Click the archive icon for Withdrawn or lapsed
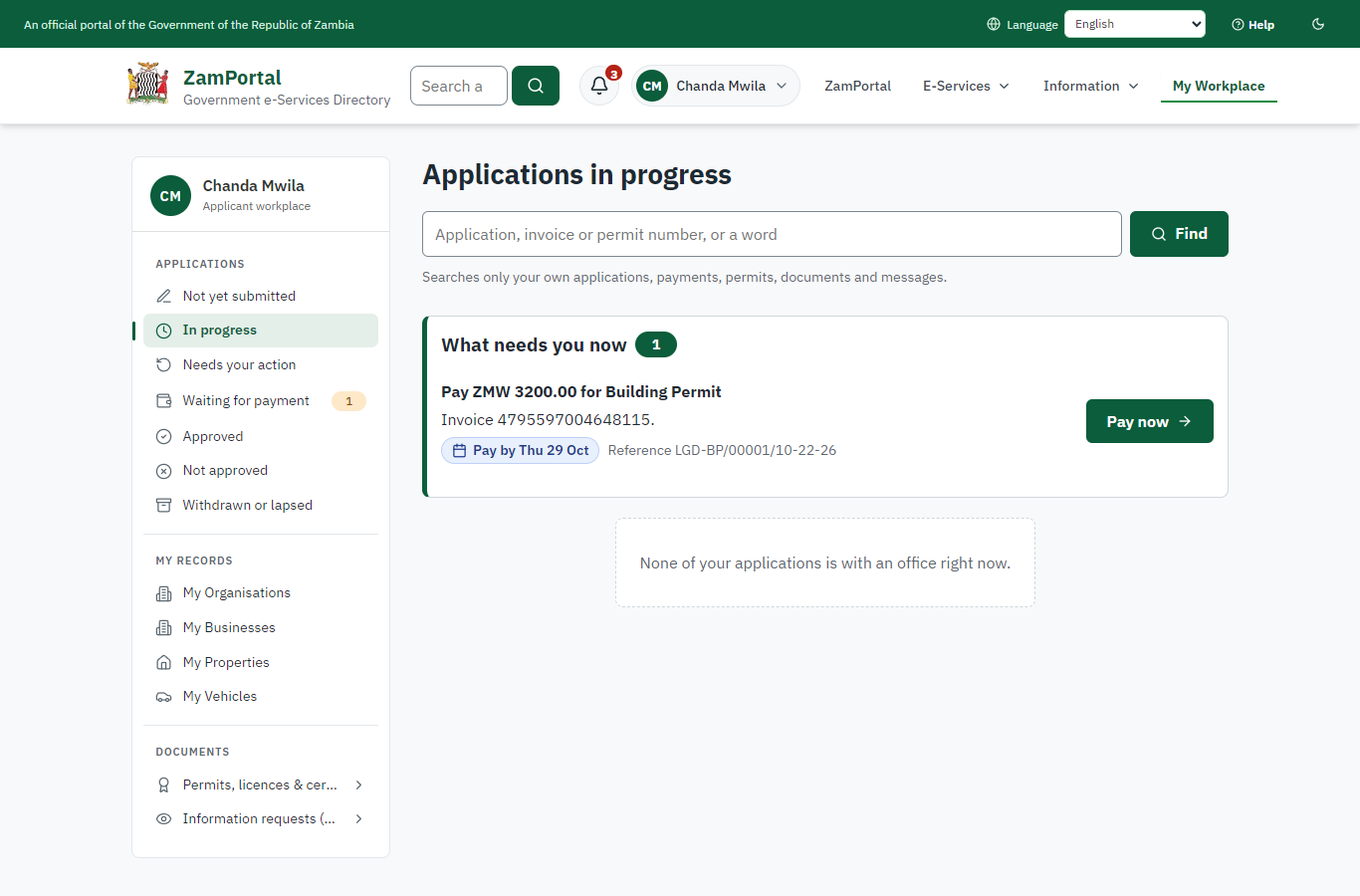The image size is (1360, 896). tap(164, 506)
